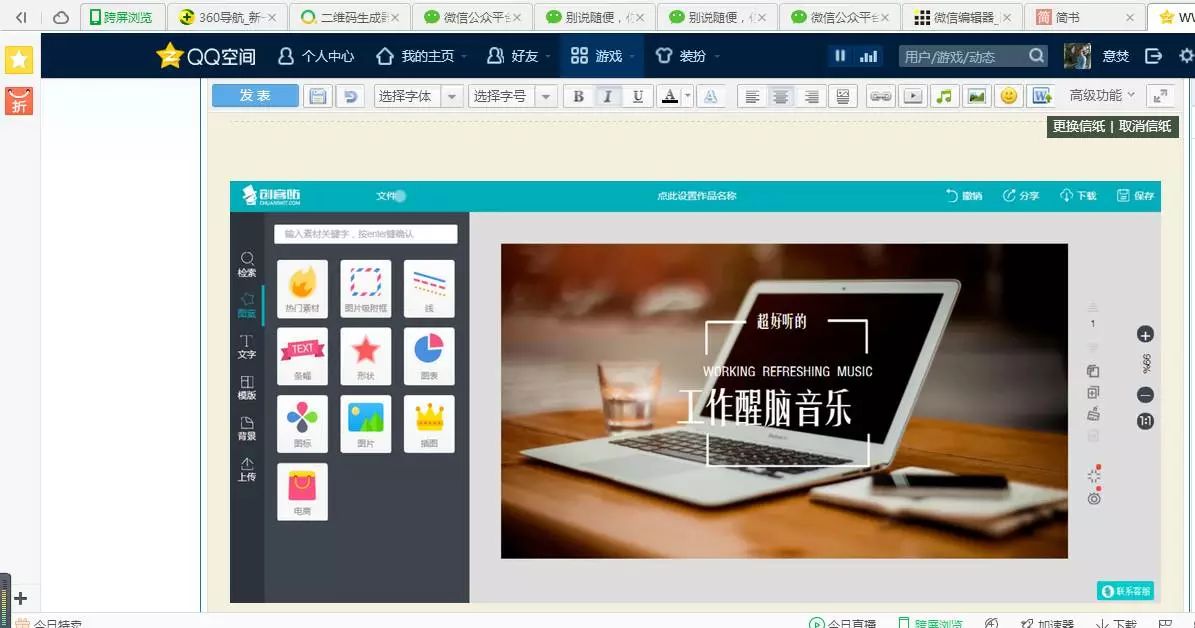Click the 更换信纸 link
The width and height of the screenshot is (1195, 628).
[x=1078, y=126]
